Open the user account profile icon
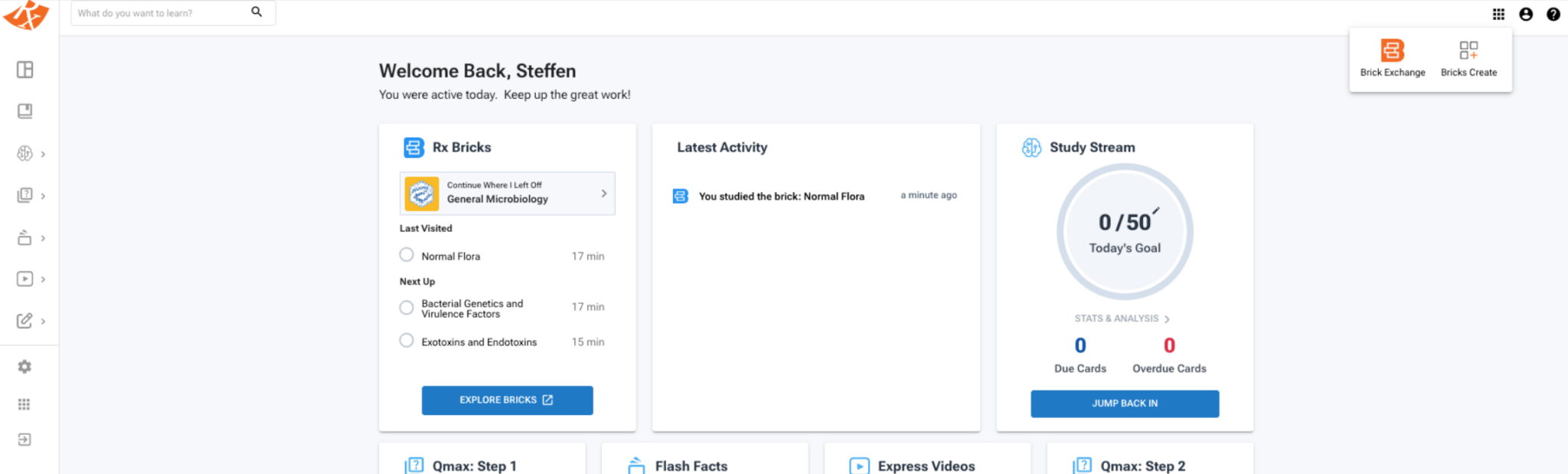The height and width of the screenshot is (474, 1568). click(1525, 14)
